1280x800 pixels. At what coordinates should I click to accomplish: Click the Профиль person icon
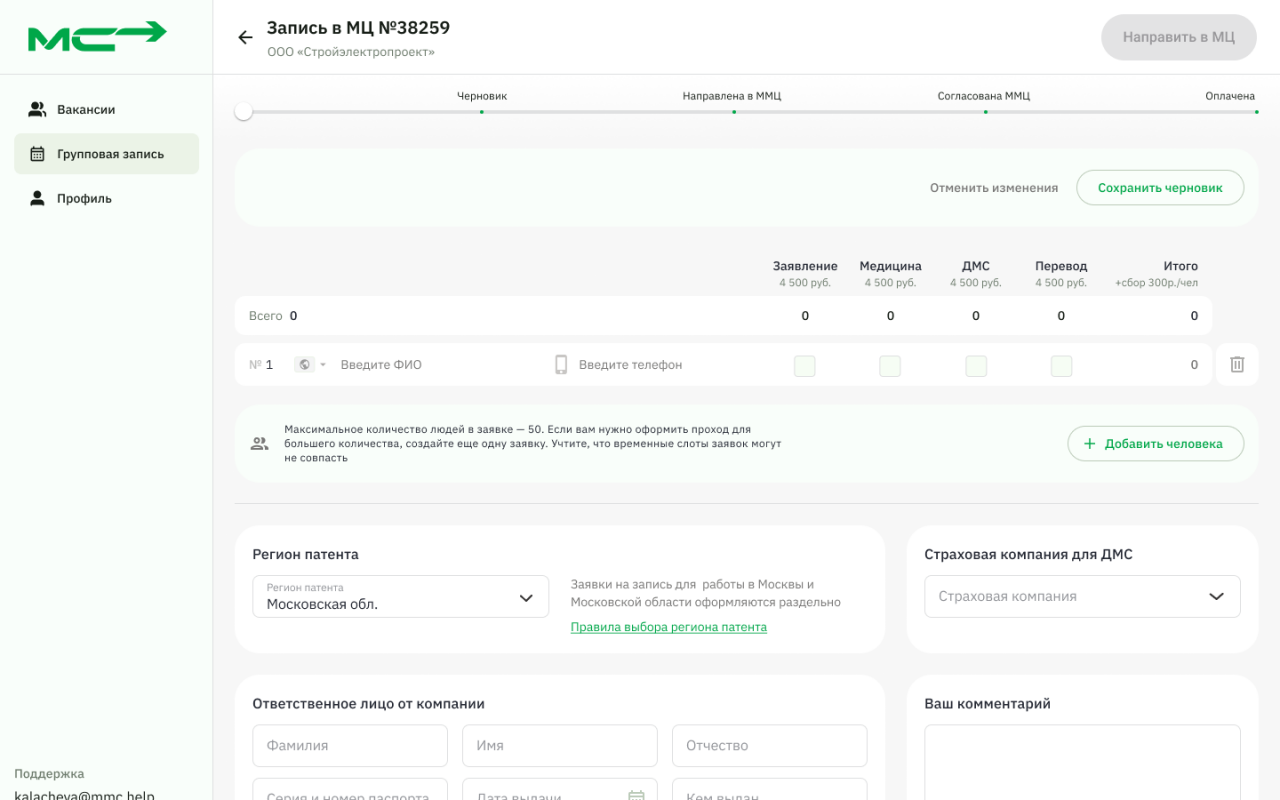tap(37, 198)
